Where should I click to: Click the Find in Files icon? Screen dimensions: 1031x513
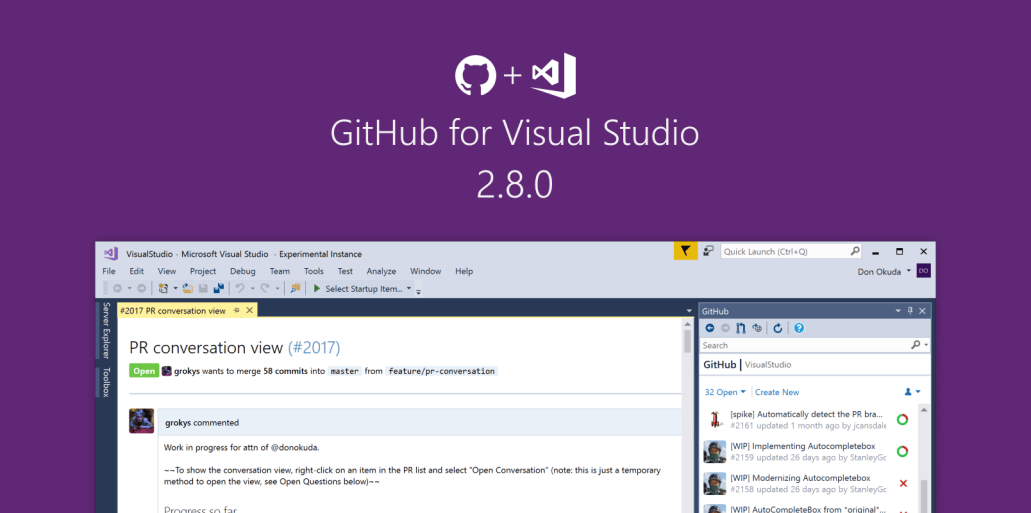point(295,288)
